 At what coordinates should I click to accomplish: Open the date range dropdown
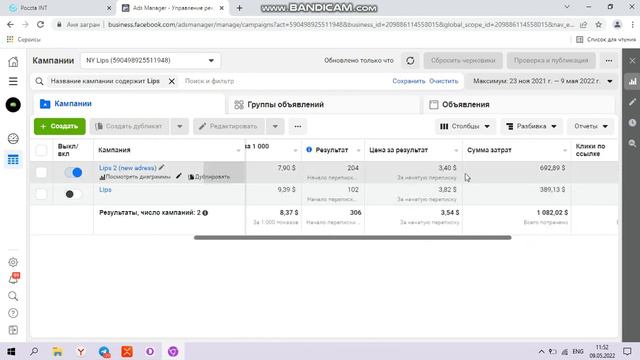coord(542,81)
